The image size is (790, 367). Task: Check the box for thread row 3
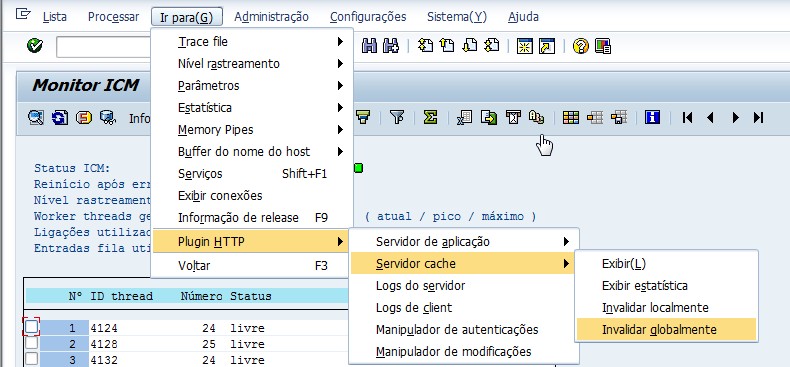pos(31,359)
